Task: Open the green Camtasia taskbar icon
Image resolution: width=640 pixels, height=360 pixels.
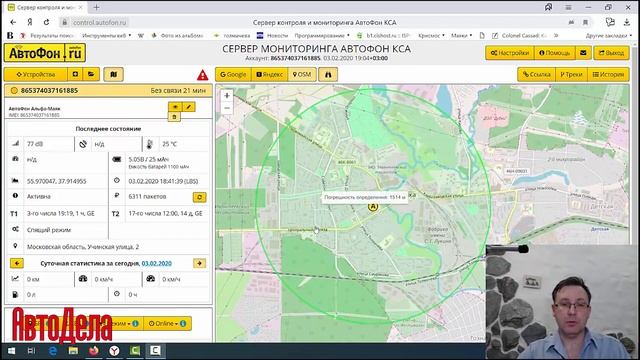Action: (135, 351)
